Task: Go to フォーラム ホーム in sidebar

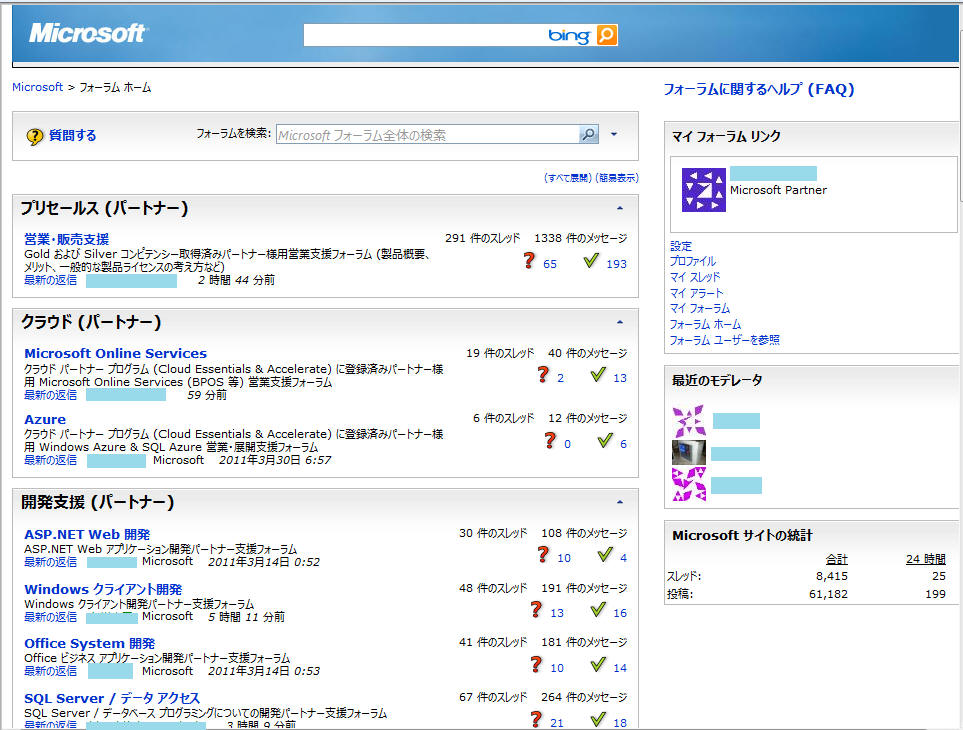Action: [705, 325]
